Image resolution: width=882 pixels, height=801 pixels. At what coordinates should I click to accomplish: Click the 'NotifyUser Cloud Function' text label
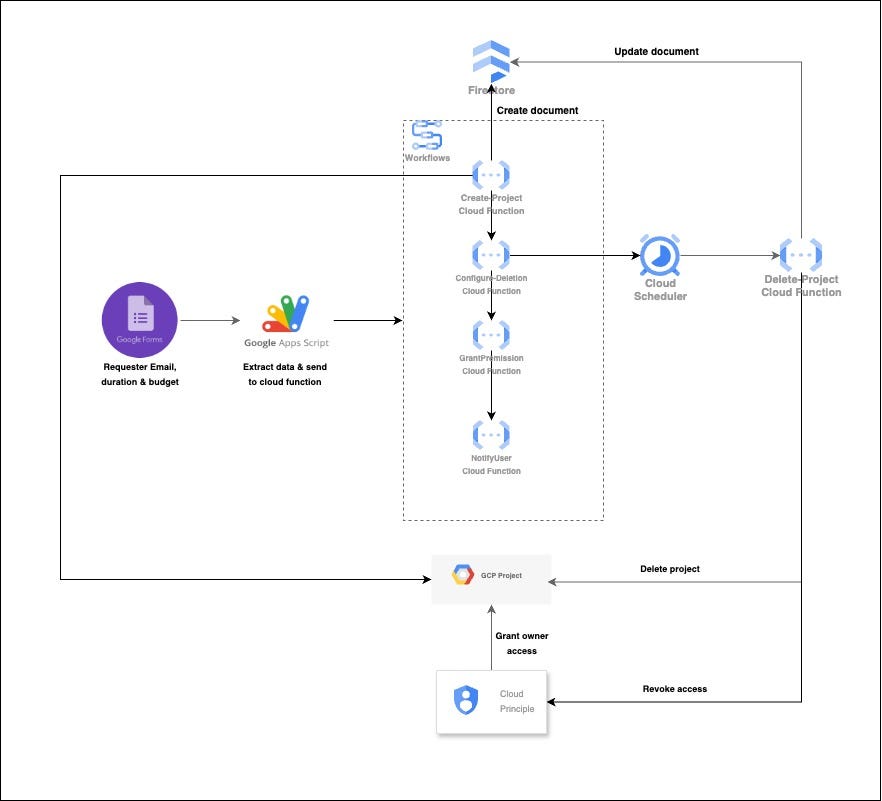click(x=491, y=465)
